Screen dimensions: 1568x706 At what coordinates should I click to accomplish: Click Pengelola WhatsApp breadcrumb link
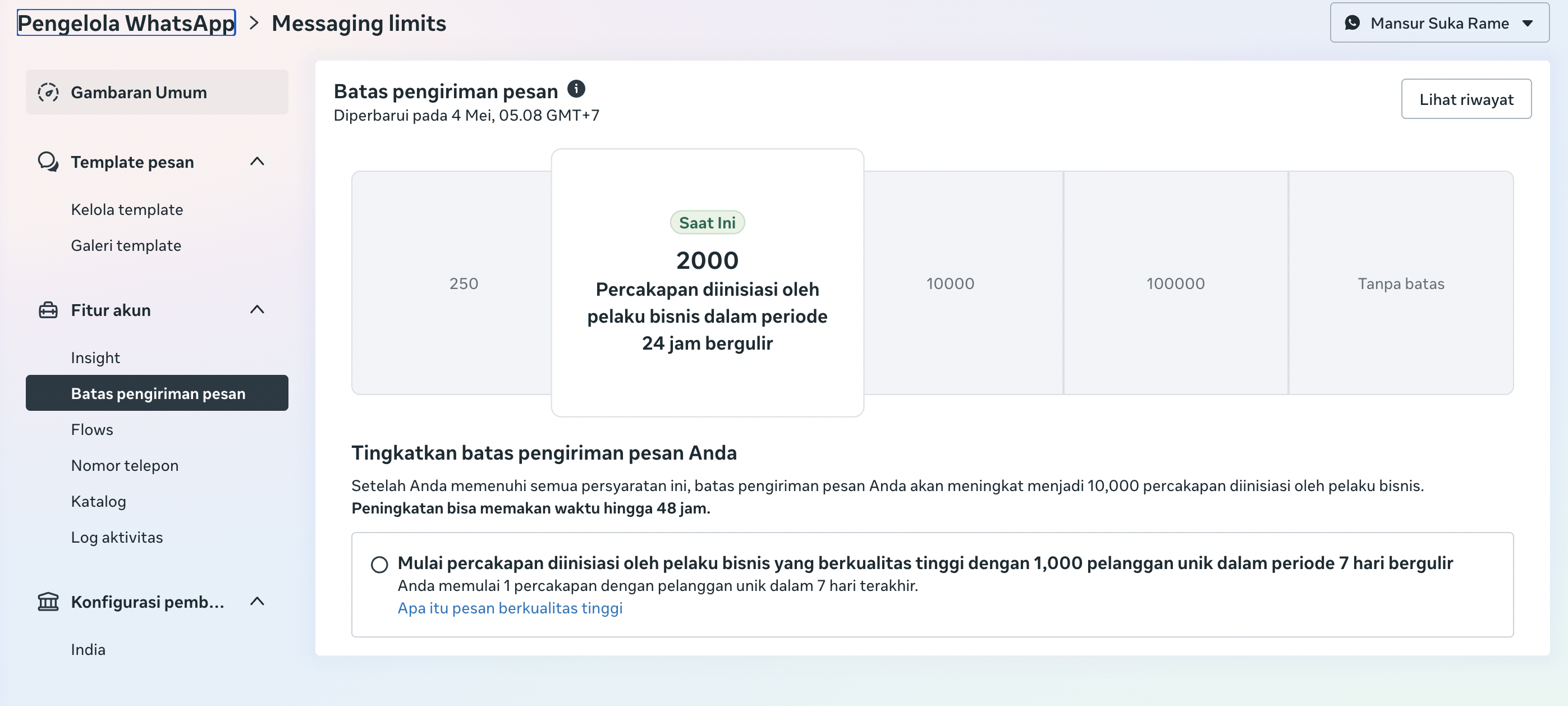pos(126,23)
